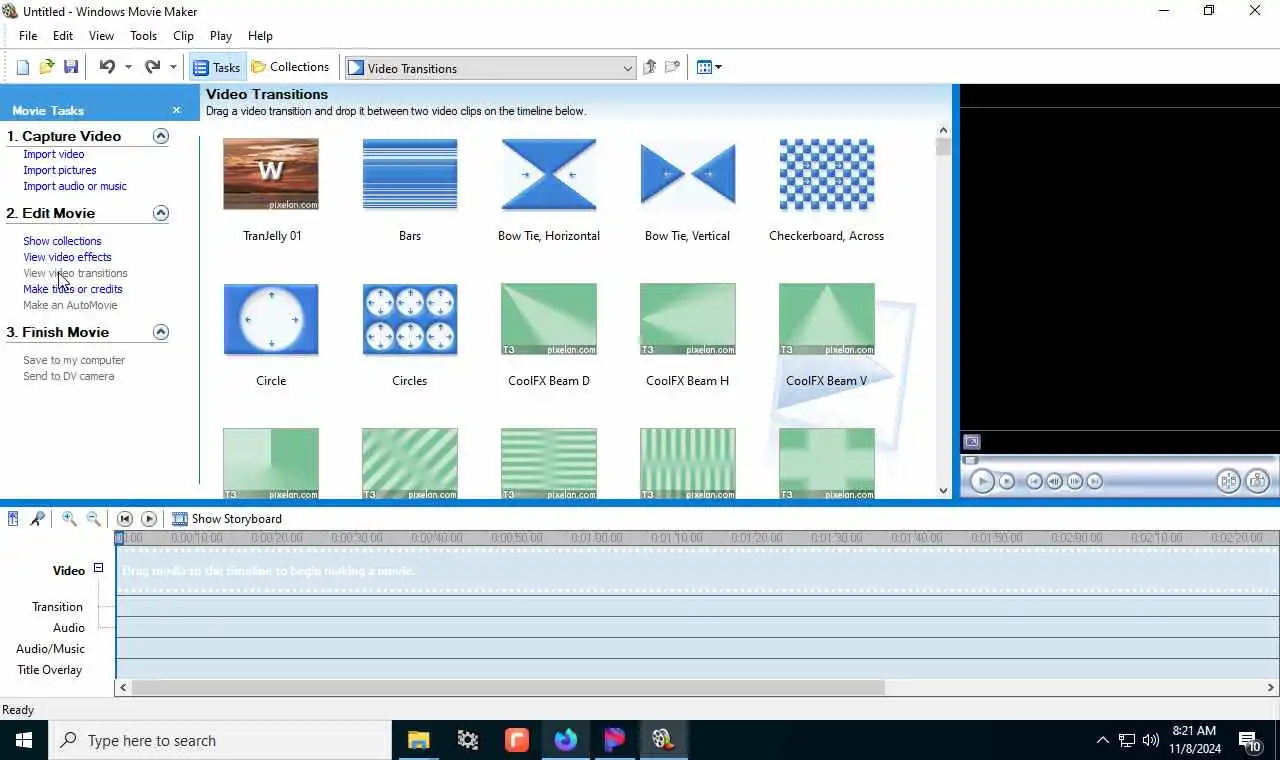Select the CoolFX Beam V transition

click(x=827, y=319)
